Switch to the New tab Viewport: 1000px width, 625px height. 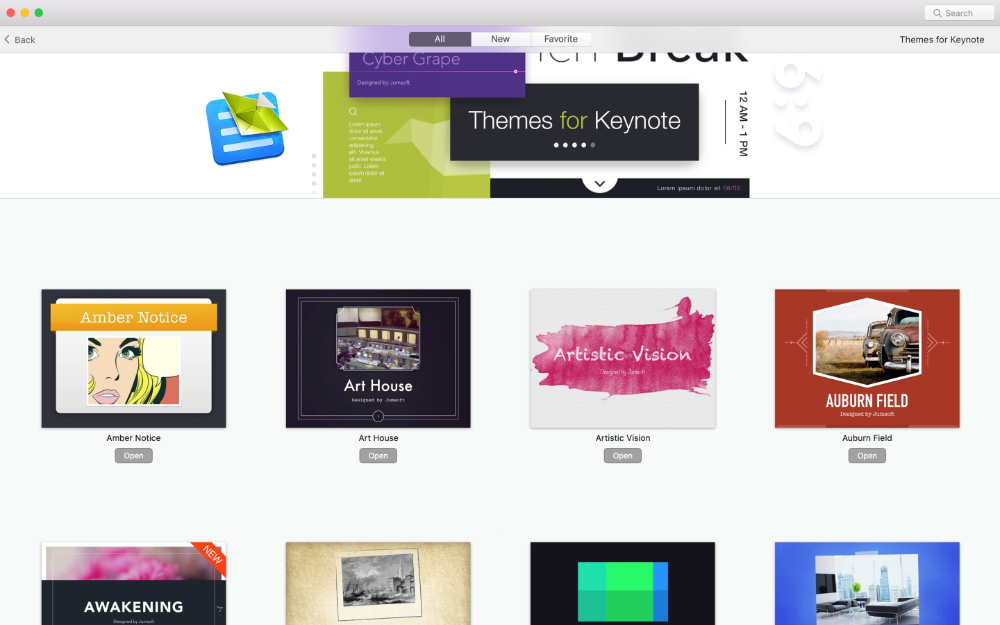[x=500, y=39]
